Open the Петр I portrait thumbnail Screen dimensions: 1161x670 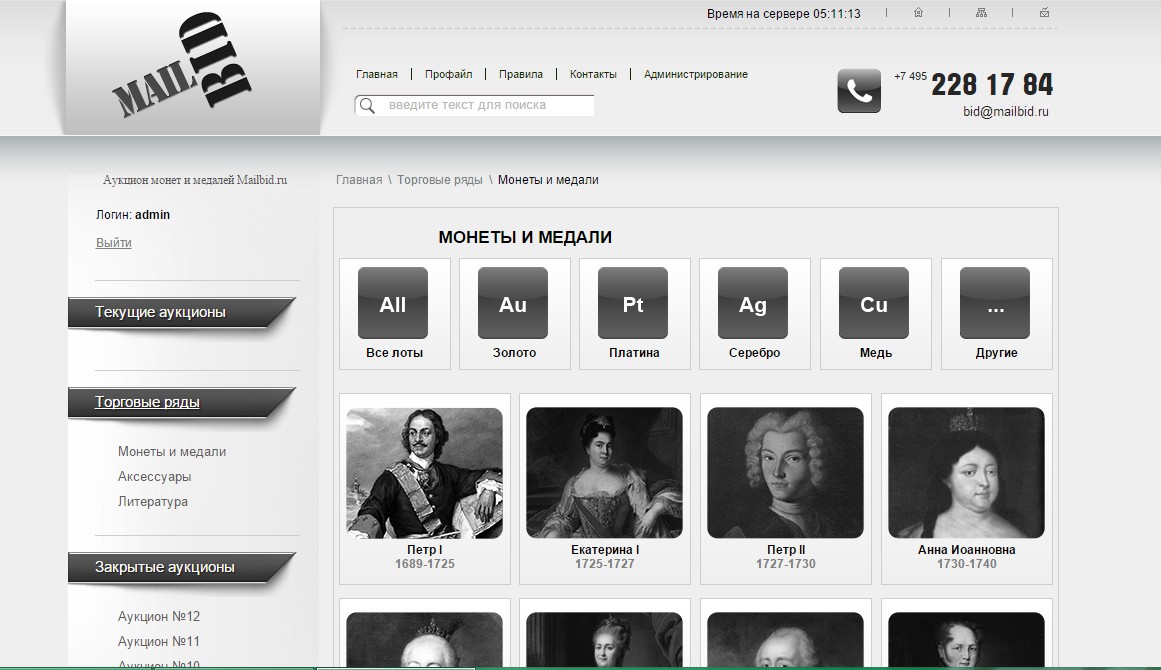(424, 473)
